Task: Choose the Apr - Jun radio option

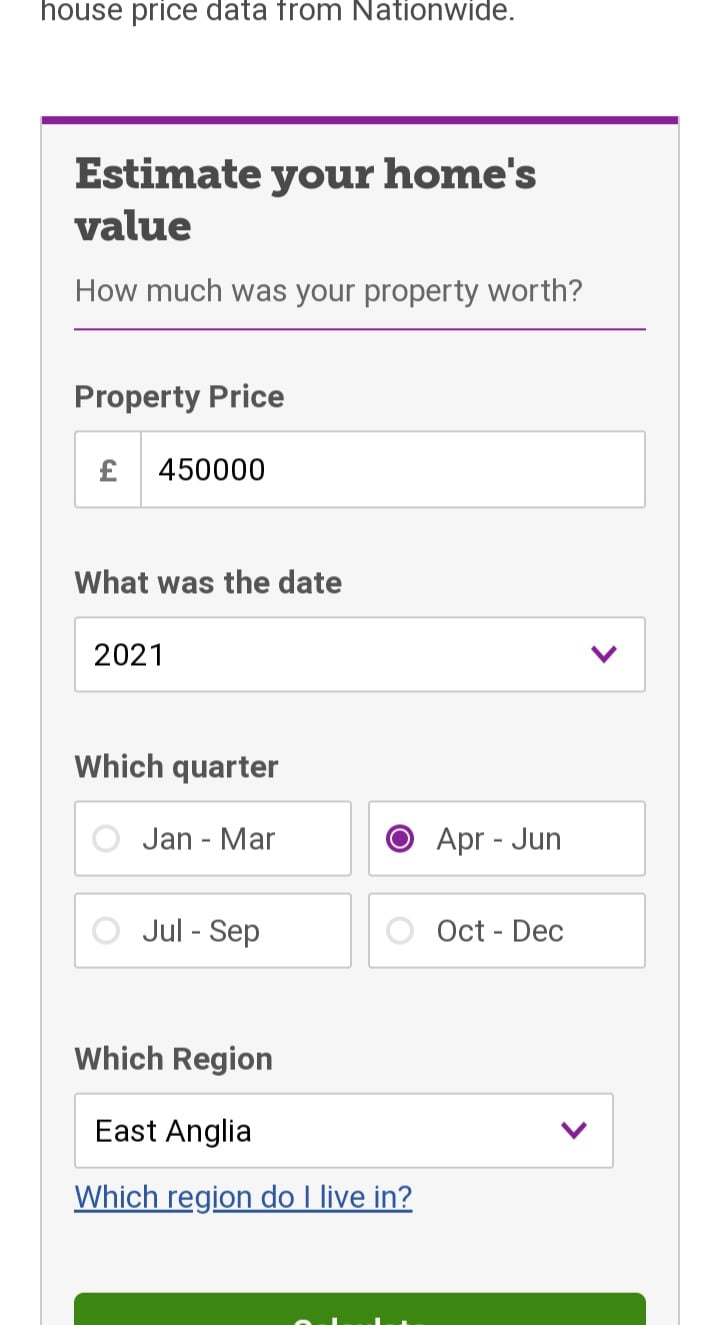Action: [506, 838]
